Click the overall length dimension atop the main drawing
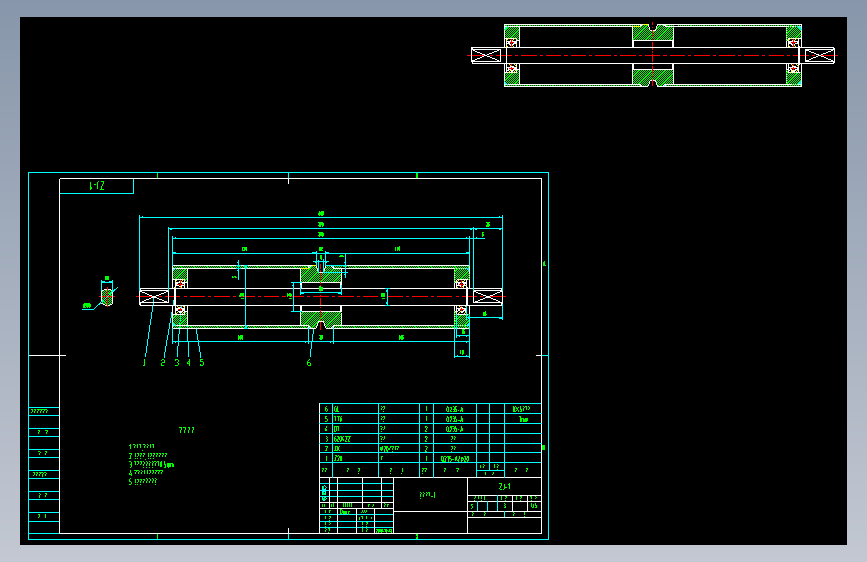 click(x=321, y=214)
